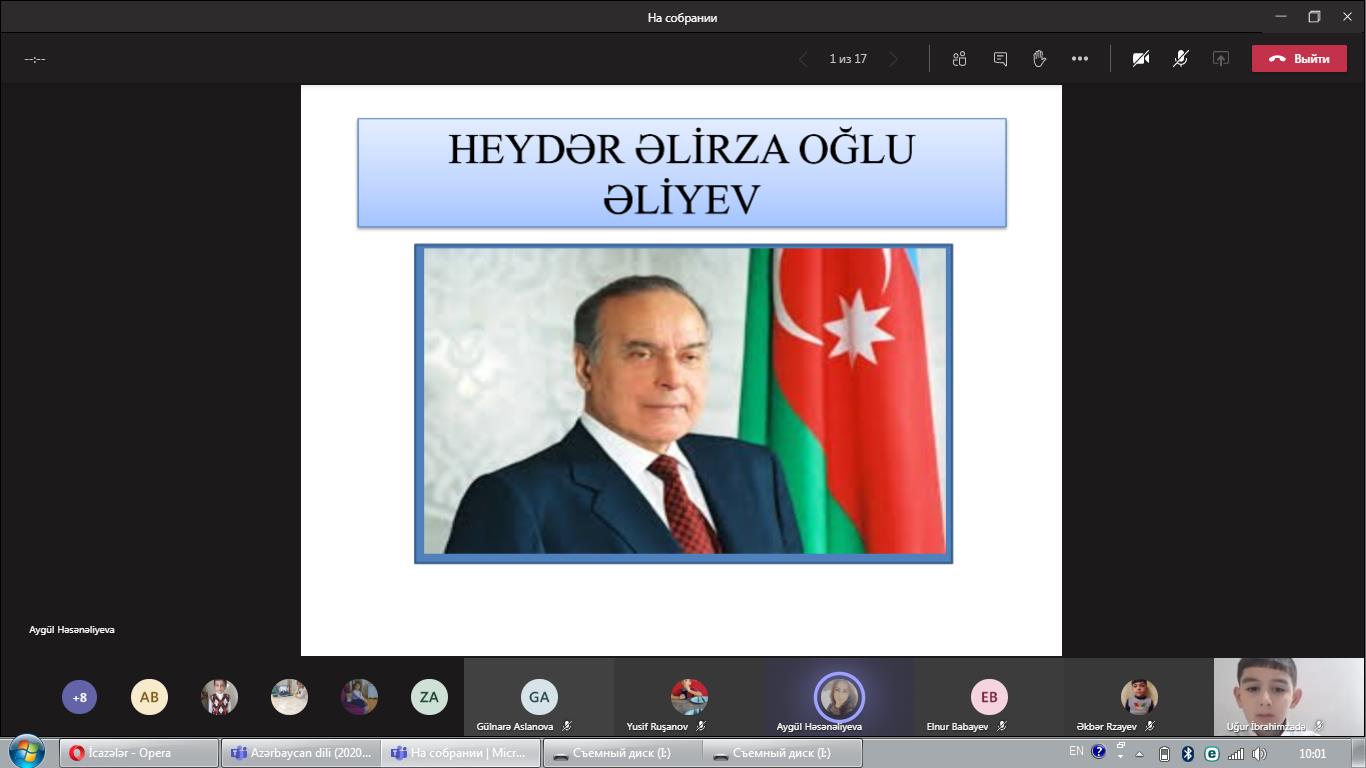Screen dimensions: 1366x768
Task: Select Elnur Babayev's participant tile
Action: (x=989, y=697)
